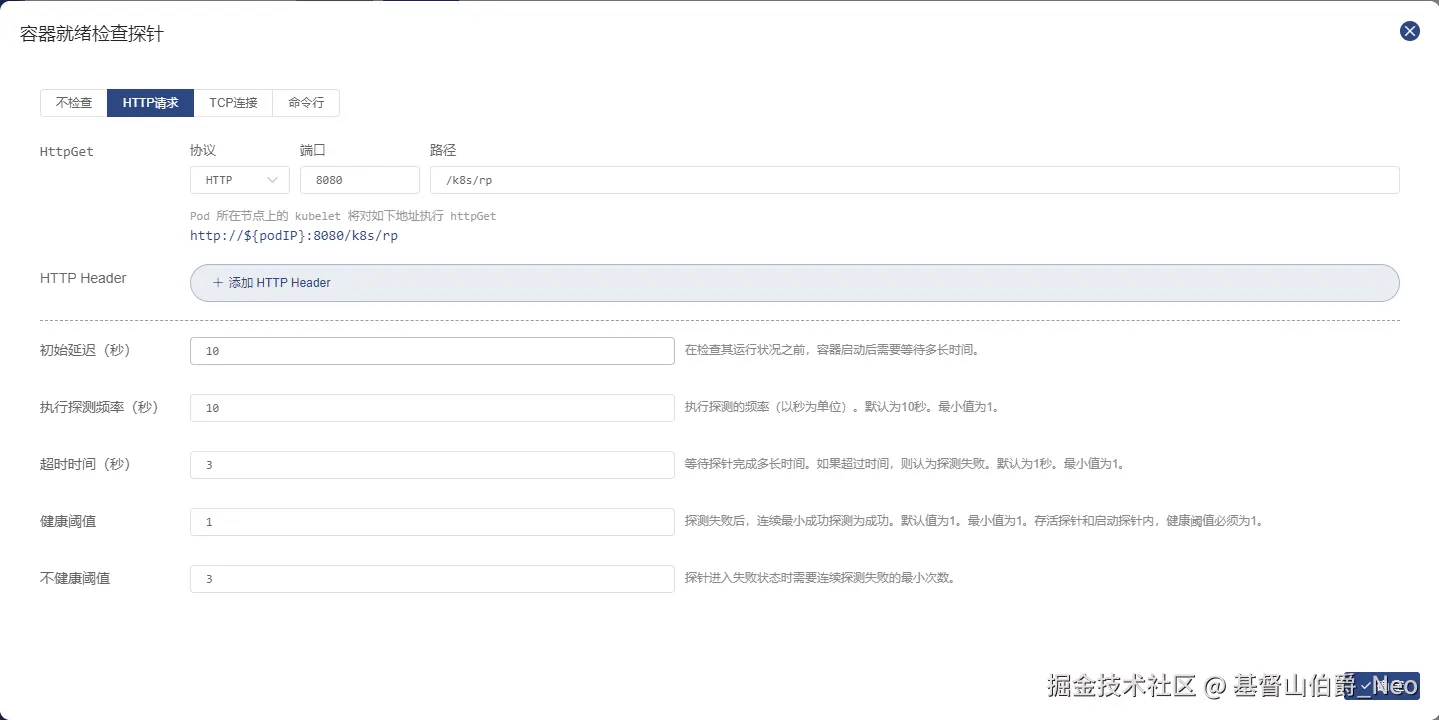This screenshot has width=1439, height=720.
Task: Click the 执行探测频率（秒） label
Action: click(99, 407)
